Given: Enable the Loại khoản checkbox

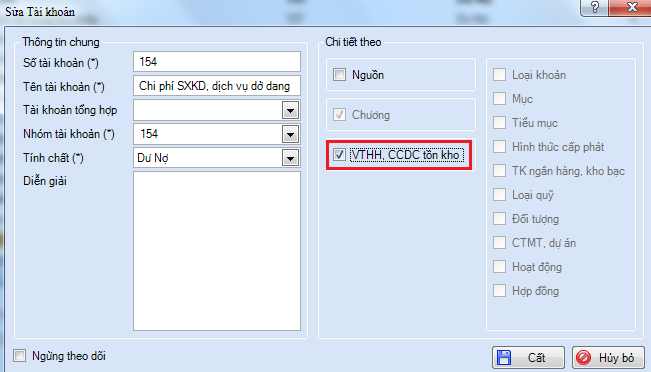Looking at the screenshot, I should 499,75.
